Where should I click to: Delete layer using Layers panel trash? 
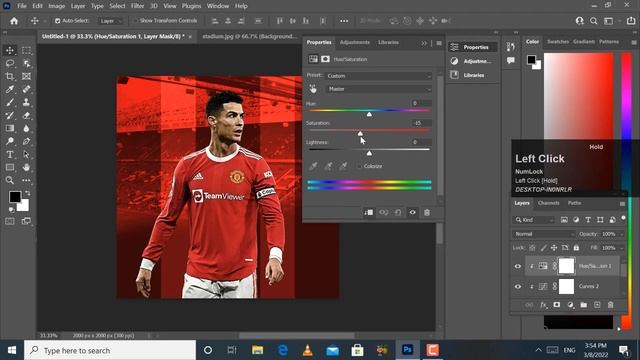point(611,305)
